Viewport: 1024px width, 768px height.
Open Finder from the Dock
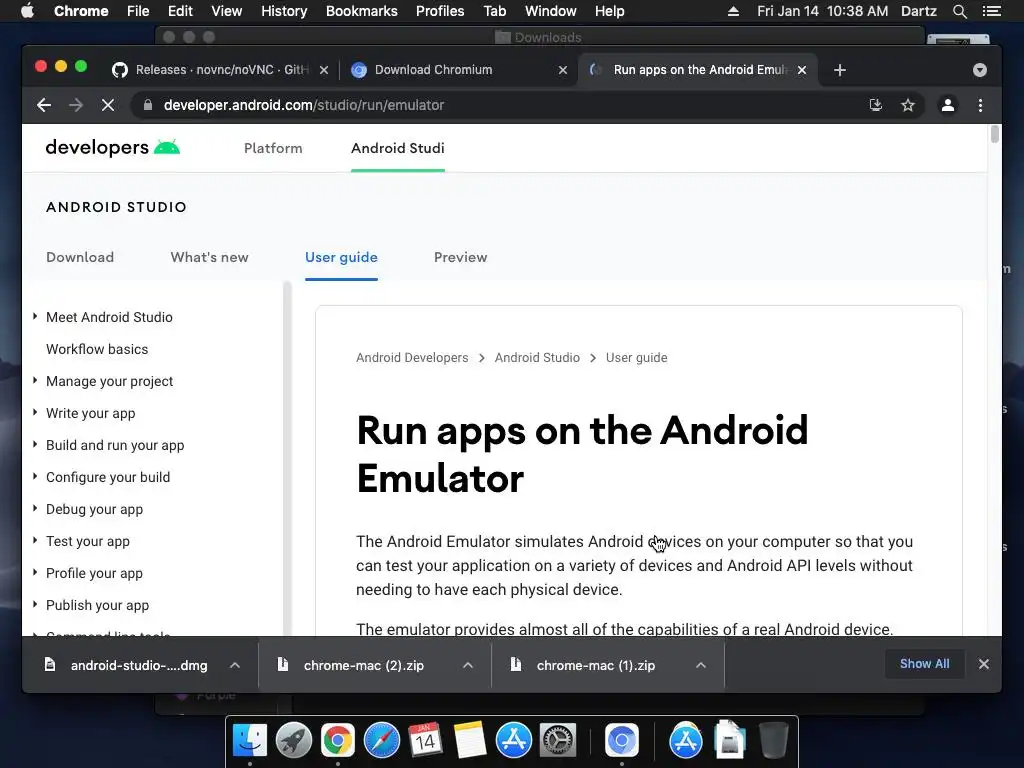(249, 741)
